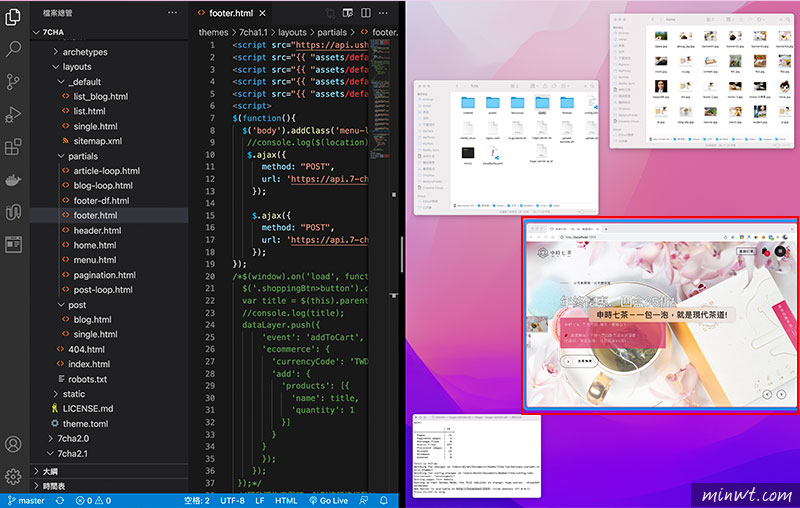This screenshot has height=508, width=800.
Task: Open article-loop.html in explorer
Action: pos(109,171)
